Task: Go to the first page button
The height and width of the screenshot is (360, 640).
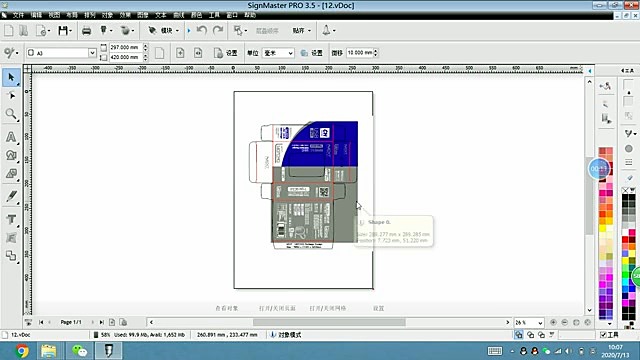Action: click(x=41, y=322)
